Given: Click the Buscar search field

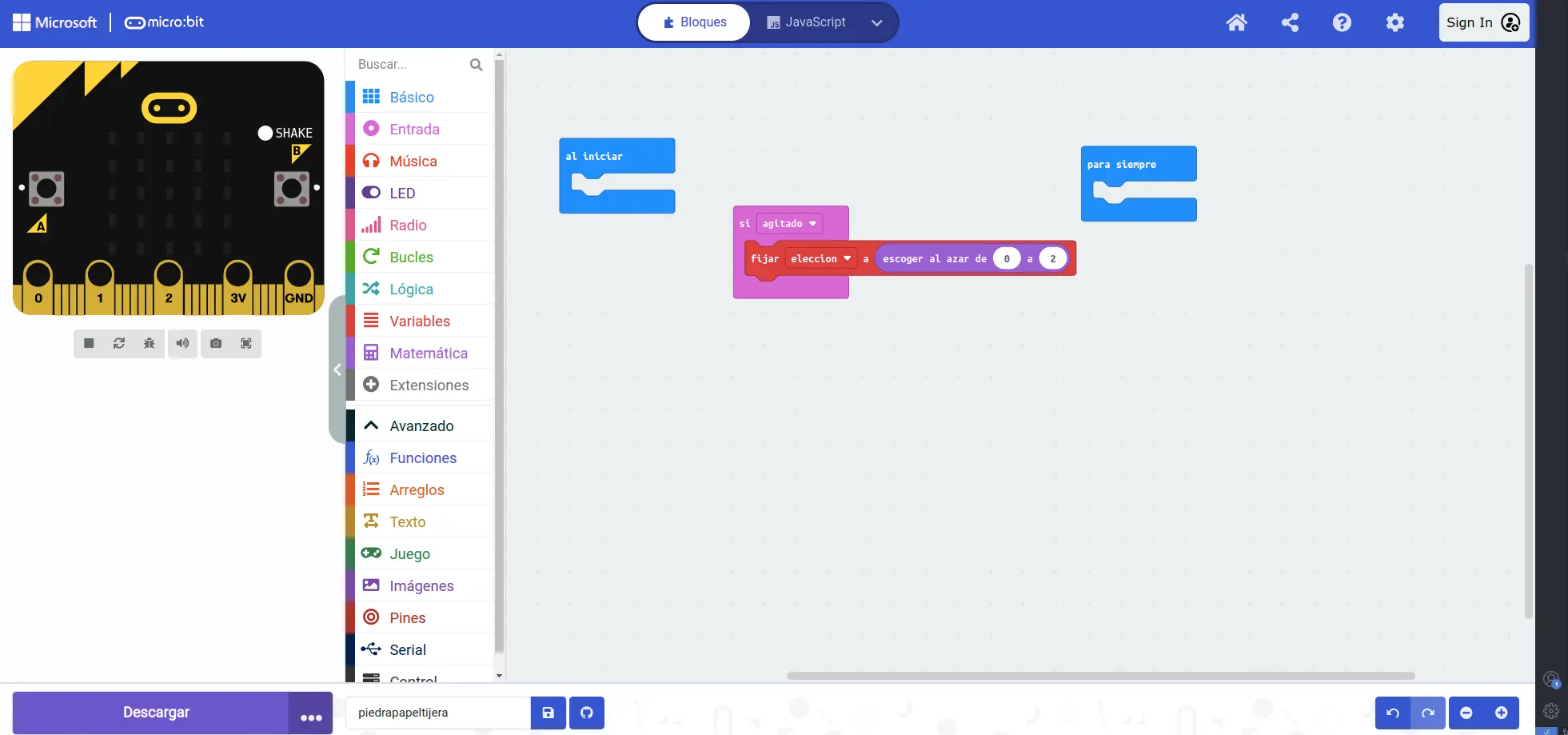Looking at the screenshot, I should [x=411, y=65].
